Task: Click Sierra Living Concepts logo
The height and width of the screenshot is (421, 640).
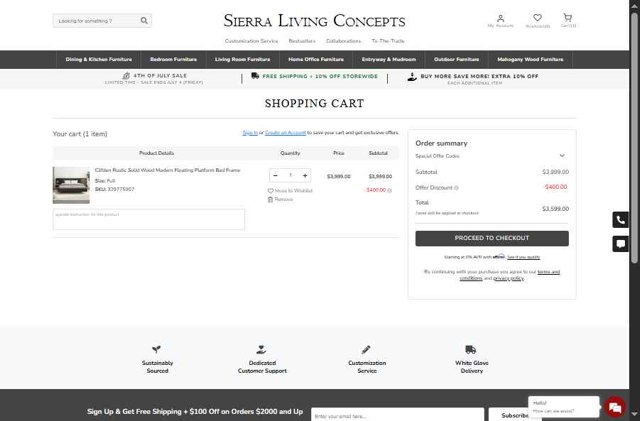Action: coord(314,20)
